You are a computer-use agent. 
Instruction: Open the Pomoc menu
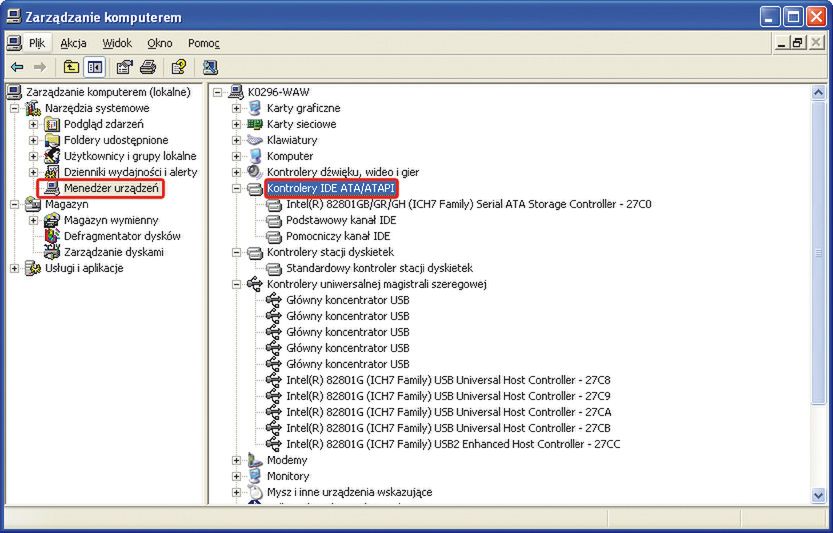[203, 43]
